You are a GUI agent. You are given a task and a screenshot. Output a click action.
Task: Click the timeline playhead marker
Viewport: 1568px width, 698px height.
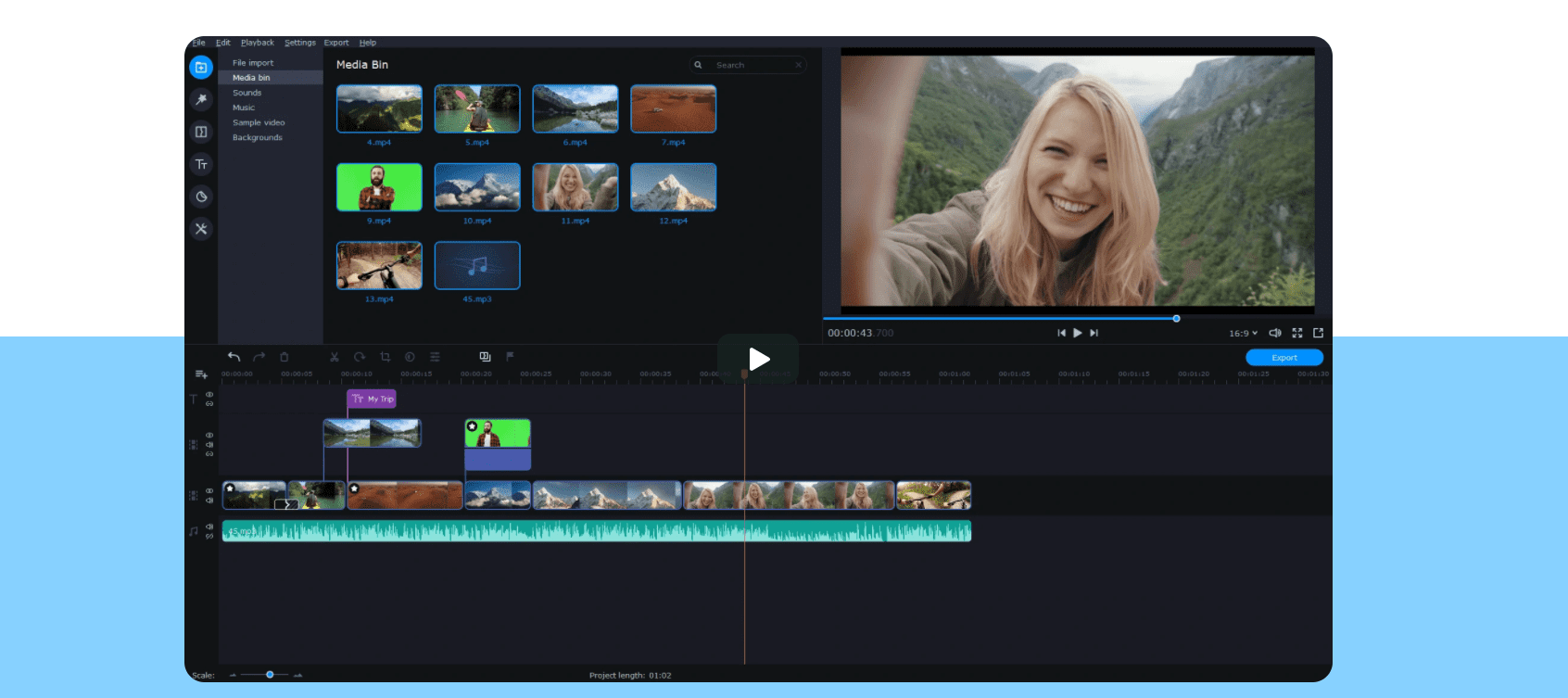(x=744, y=374)
